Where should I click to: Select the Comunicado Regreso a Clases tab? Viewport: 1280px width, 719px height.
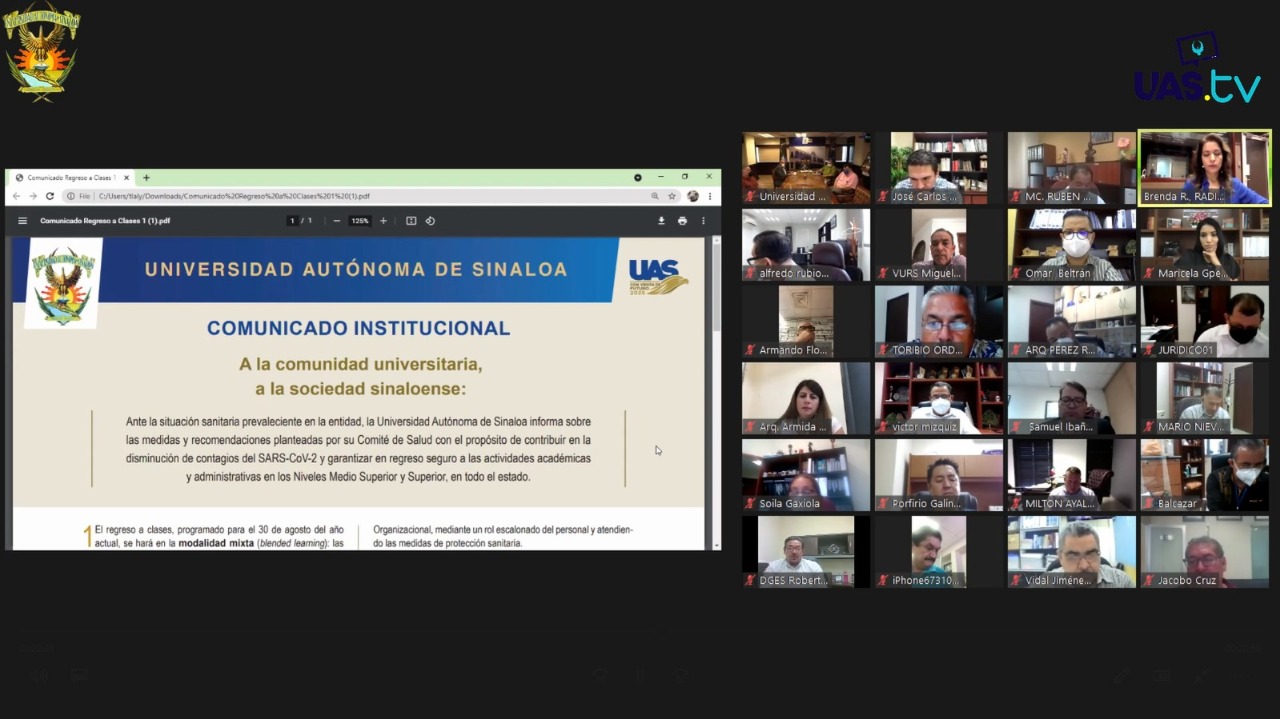click(73, 178)
